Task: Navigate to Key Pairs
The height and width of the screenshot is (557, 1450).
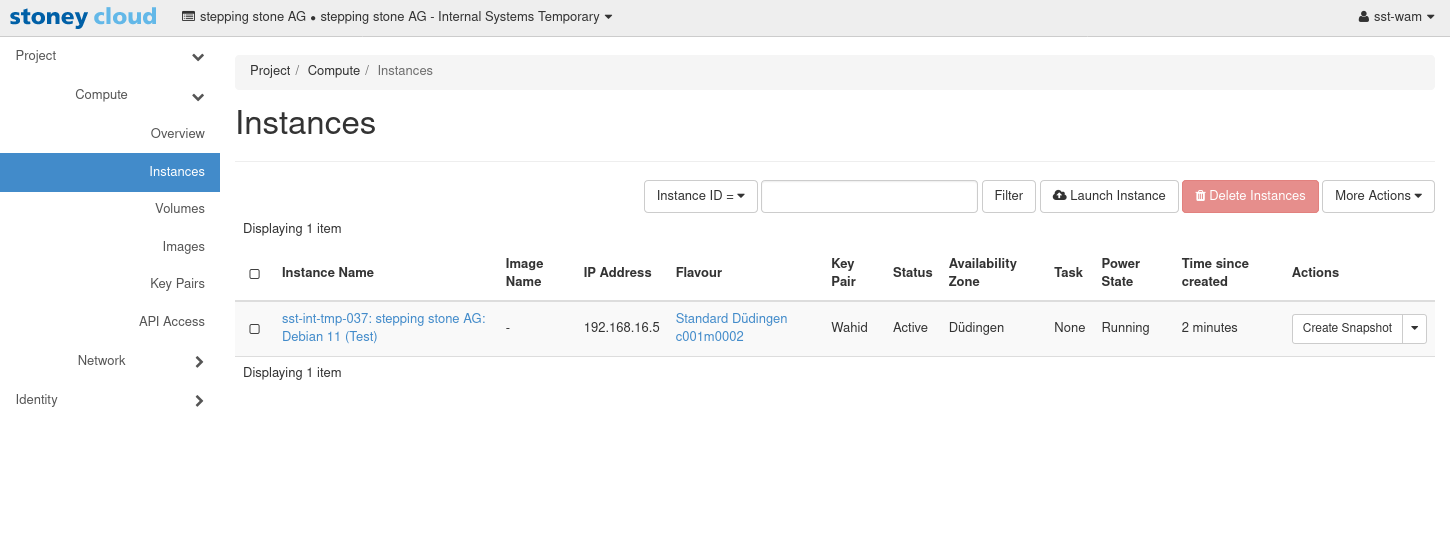Action: click(177, 284)
